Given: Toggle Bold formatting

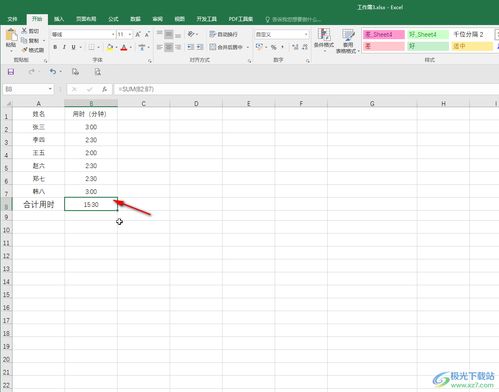Looking at the screenshot, I should click(55, 47).
